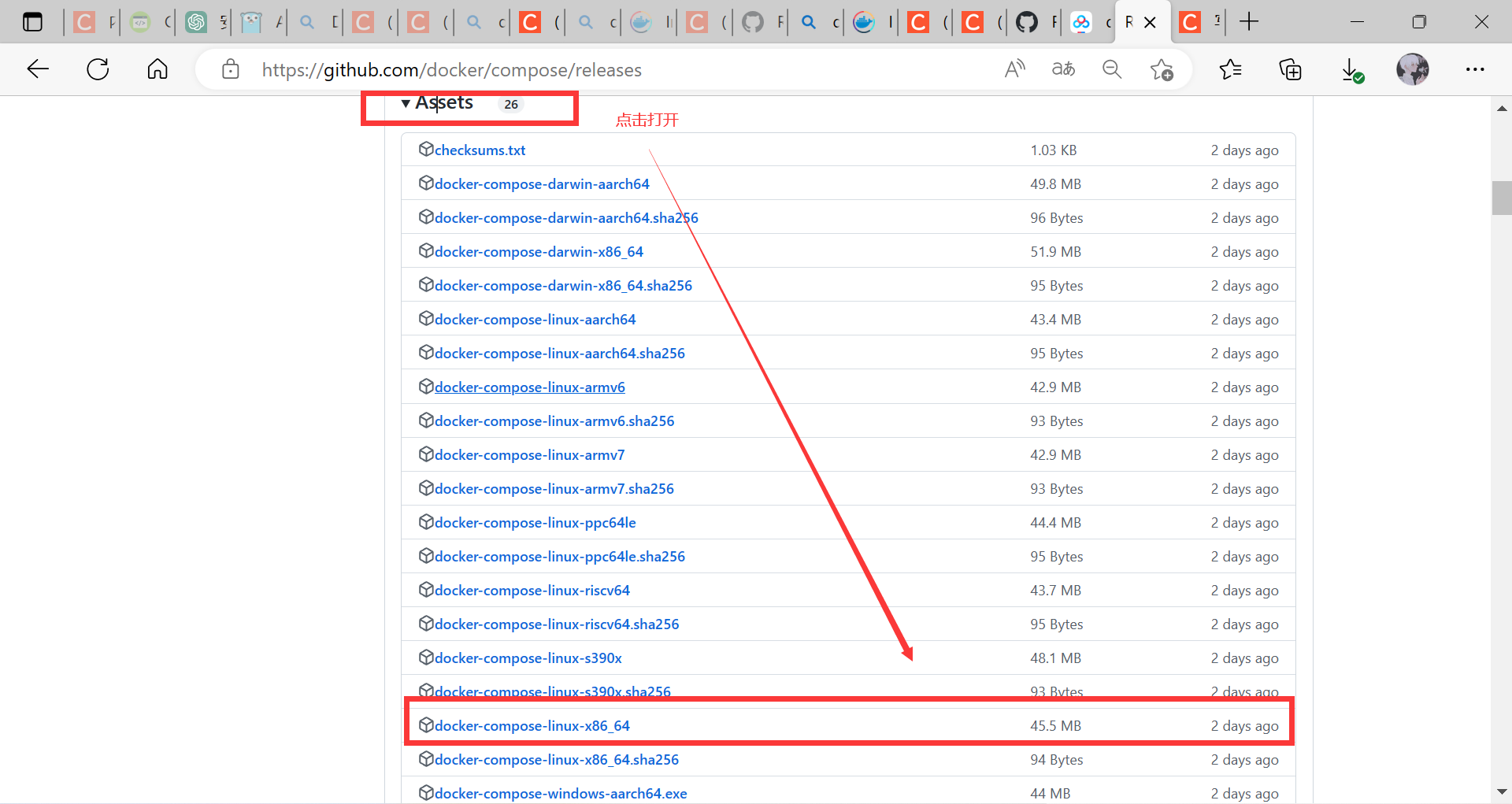Click package icon of docker-compose-linux-ppc64le

[426, 522]
